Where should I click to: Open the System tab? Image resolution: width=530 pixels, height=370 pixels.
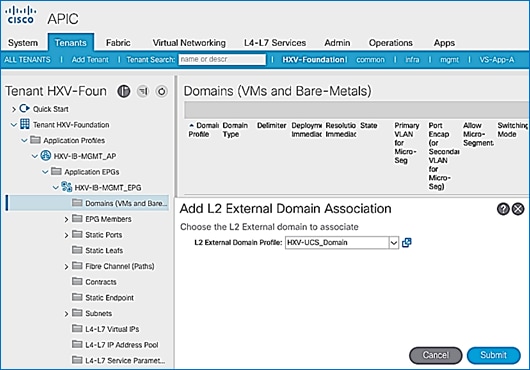(x=23, y=43)
